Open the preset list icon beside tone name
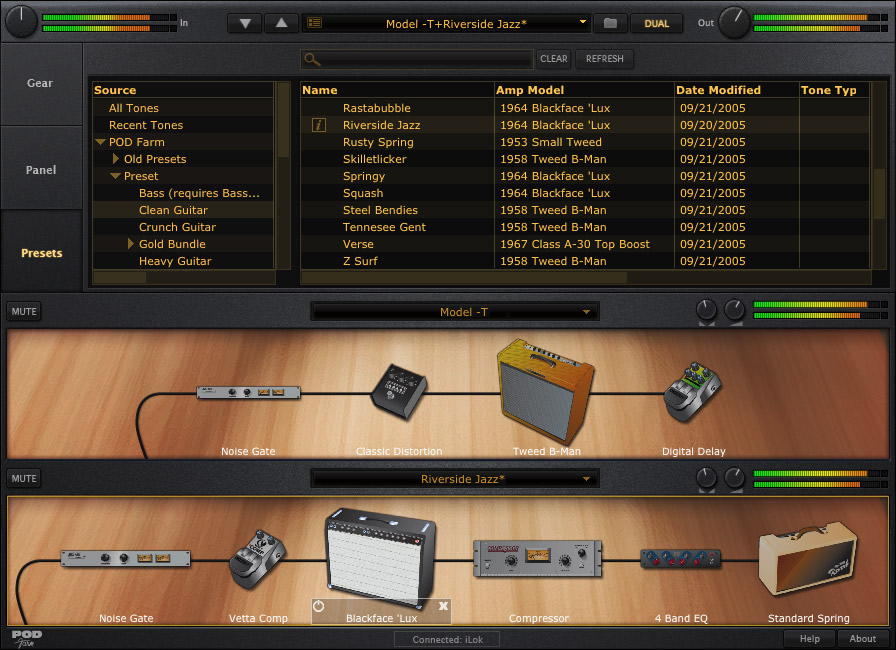896x650 pixels. (x=314, y=23)
